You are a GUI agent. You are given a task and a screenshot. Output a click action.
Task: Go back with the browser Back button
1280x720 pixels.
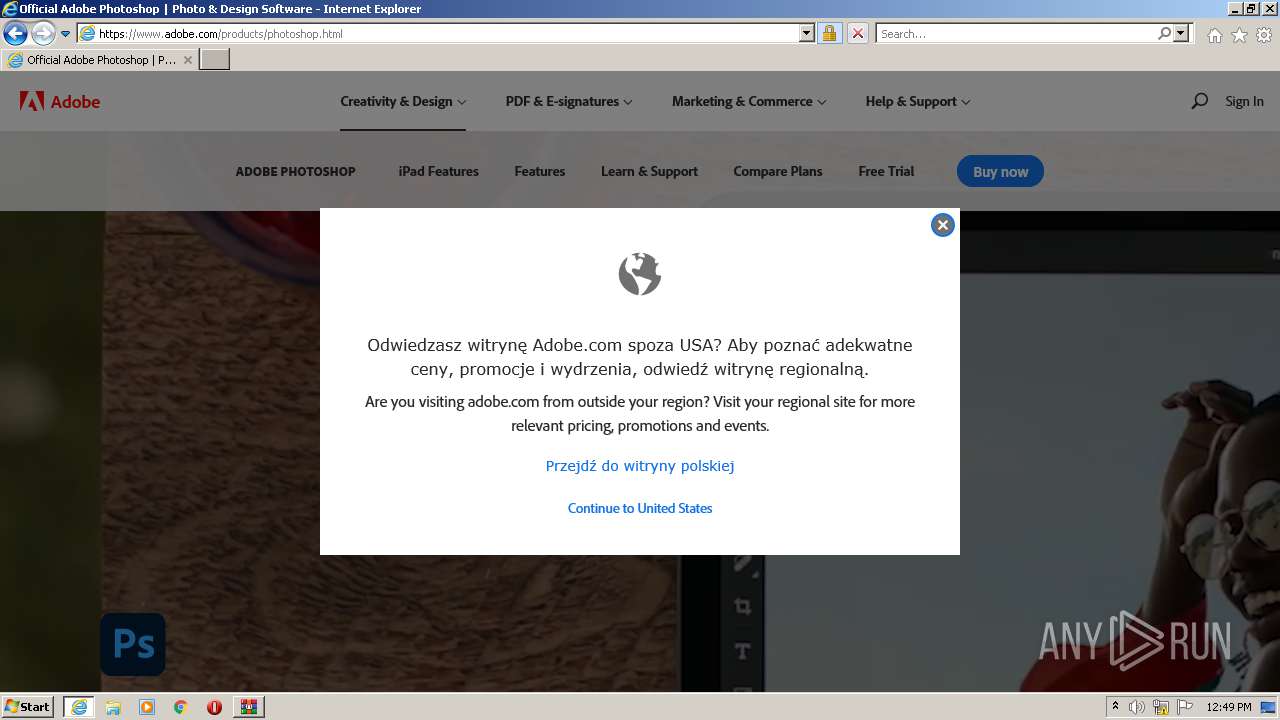[15, 33]
